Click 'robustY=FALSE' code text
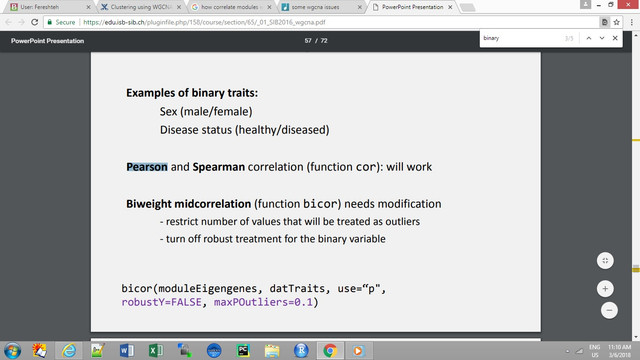 (162, 302)
